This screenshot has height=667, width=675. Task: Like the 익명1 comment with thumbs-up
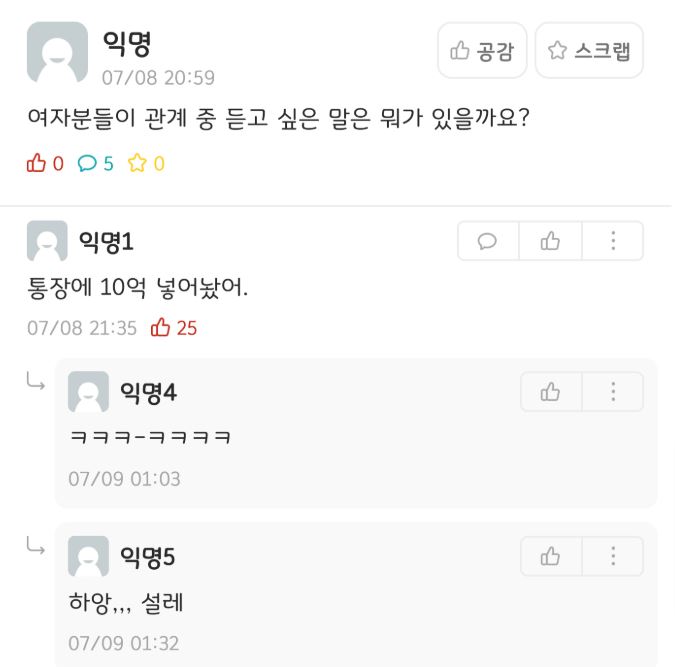[550, 241]
